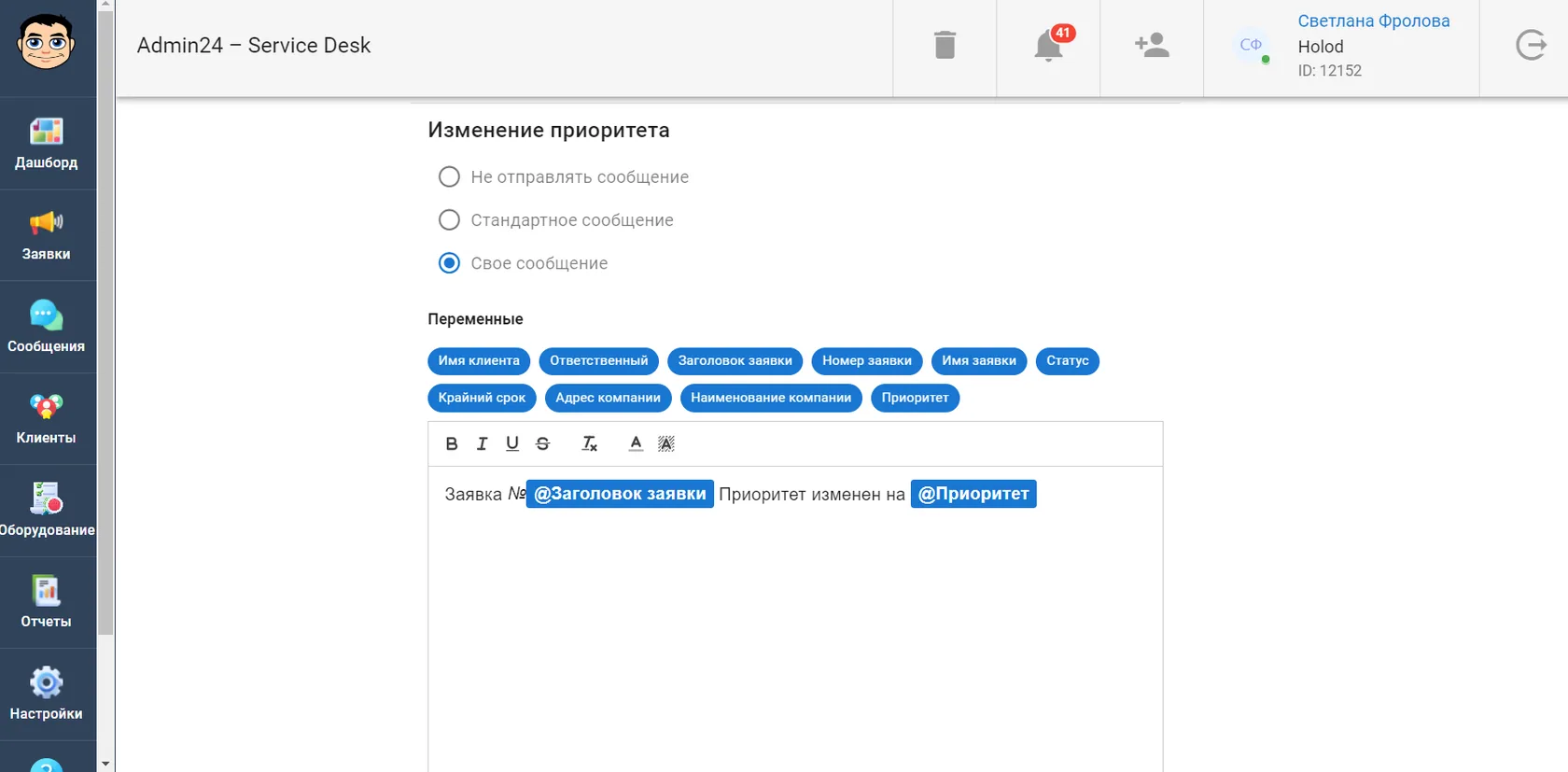Click the СФ user avatar
1568x772 pixels.
[x=1251, y=45]
